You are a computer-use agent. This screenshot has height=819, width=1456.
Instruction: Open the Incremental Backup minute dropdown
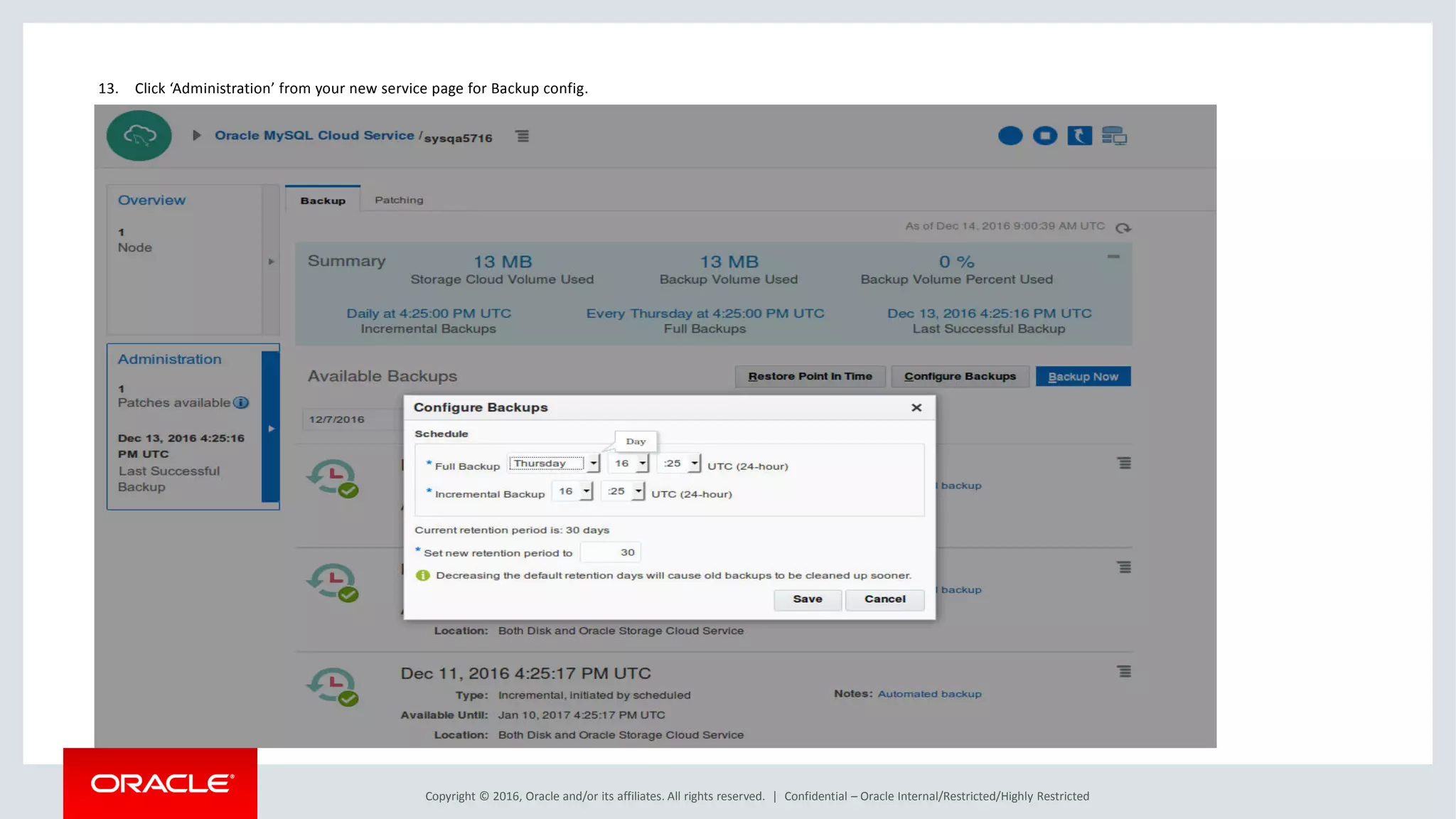tap(623, 491)
